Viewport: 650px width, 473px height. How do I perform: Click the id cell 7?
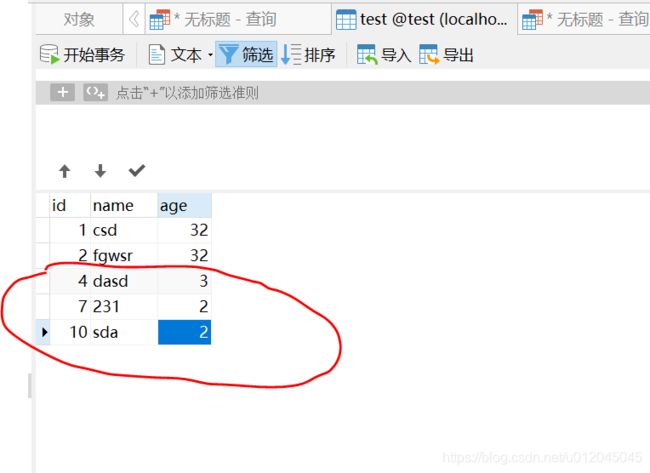(70, 306)
